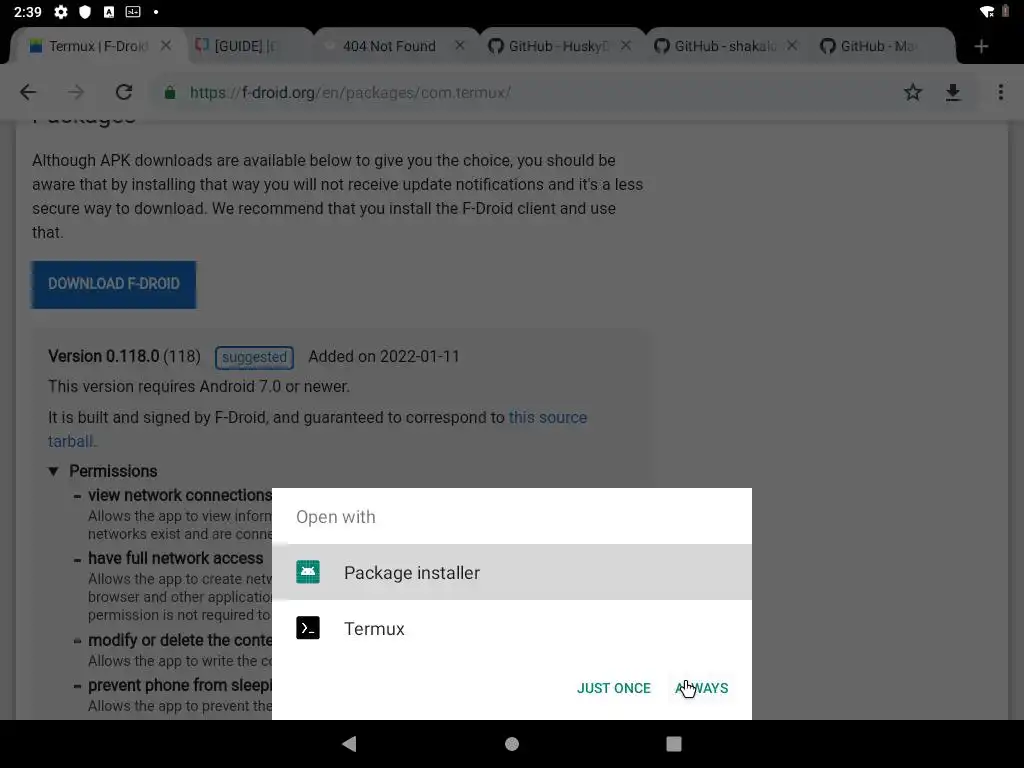Choose Termux in Open with dialog
Screen dimensions: 1024x768
coord(511,628)
